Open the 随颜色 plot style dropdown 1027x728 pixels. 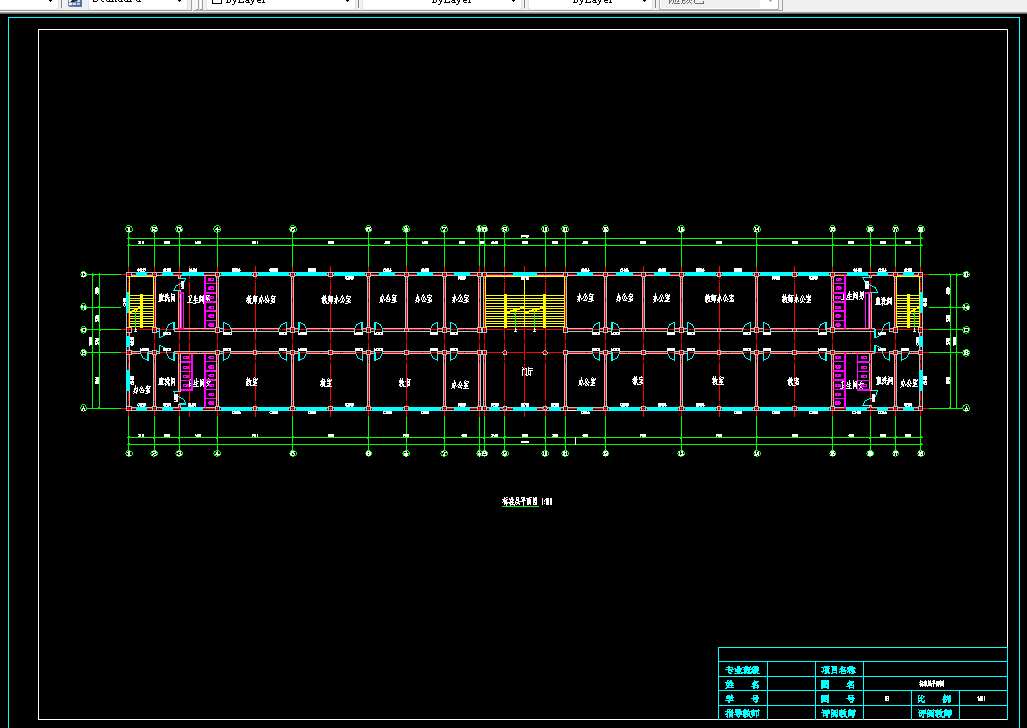(x=719, y=2)
